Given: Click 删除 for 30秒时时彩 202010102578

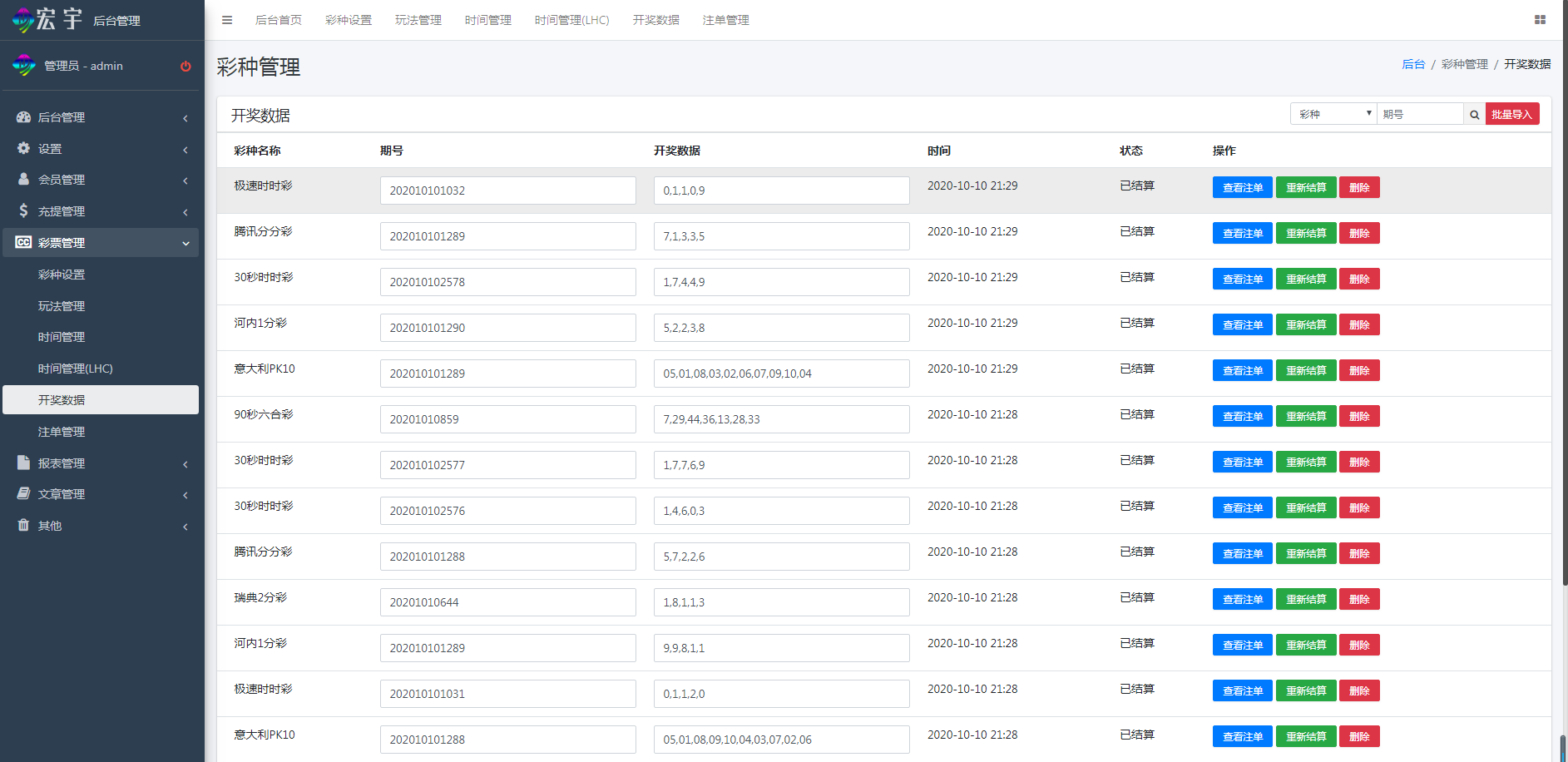Looking at the screenshot, I should [1359, 279].
